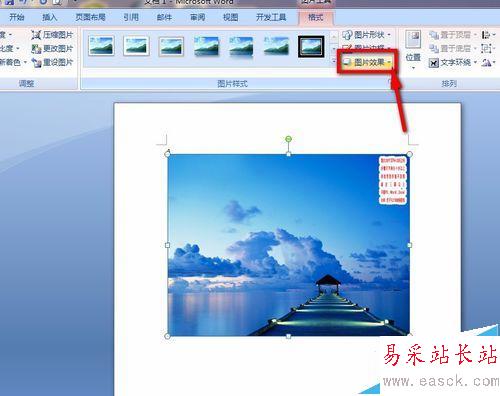Open the Picture Effects (图片效果) menu

click(367, 62)
